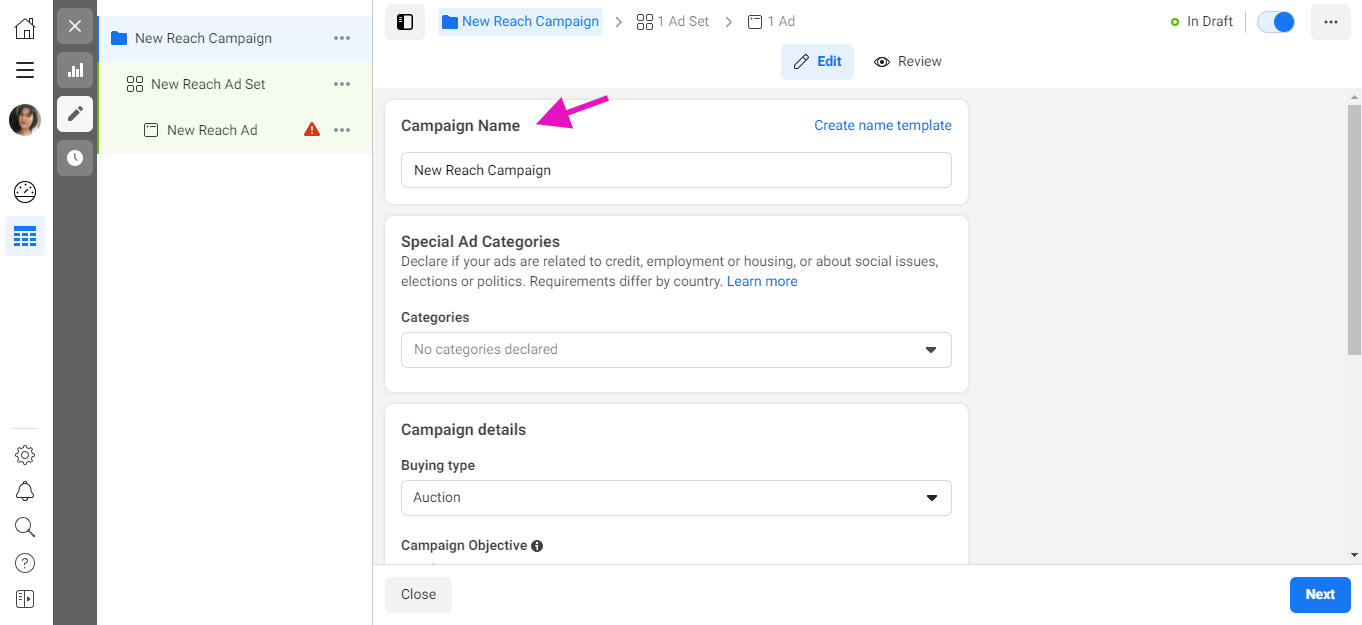Open the Create name template link
This screenshot has height=625, width=1362.
point(883,126)
